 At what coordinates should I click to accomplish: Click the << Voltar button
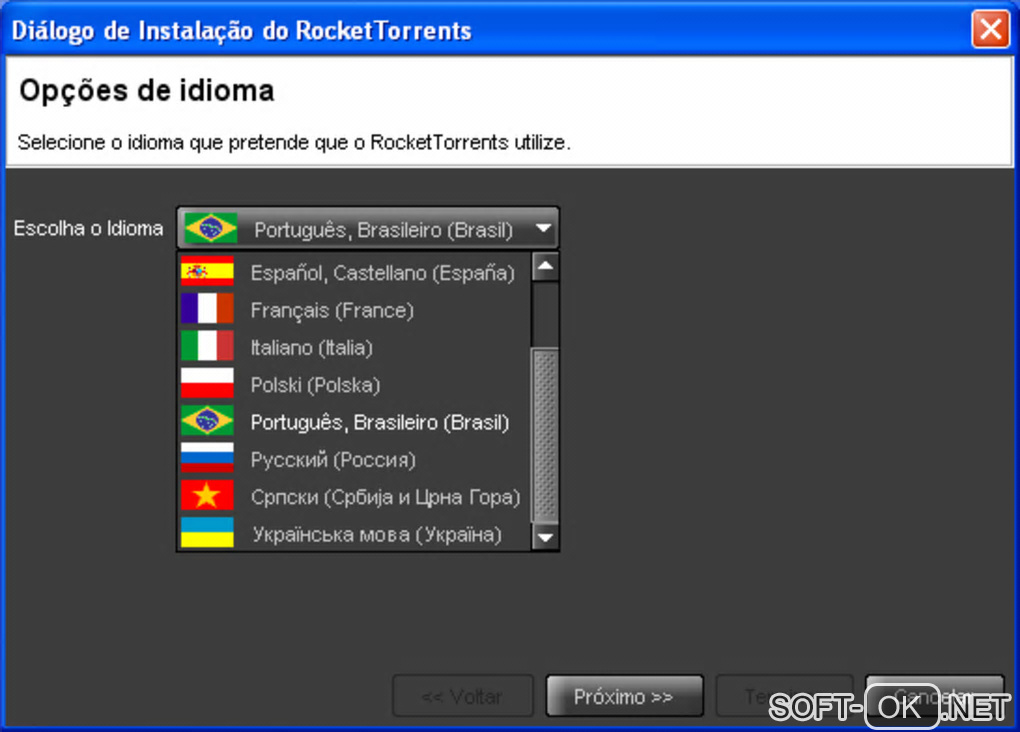coord(463,696)
